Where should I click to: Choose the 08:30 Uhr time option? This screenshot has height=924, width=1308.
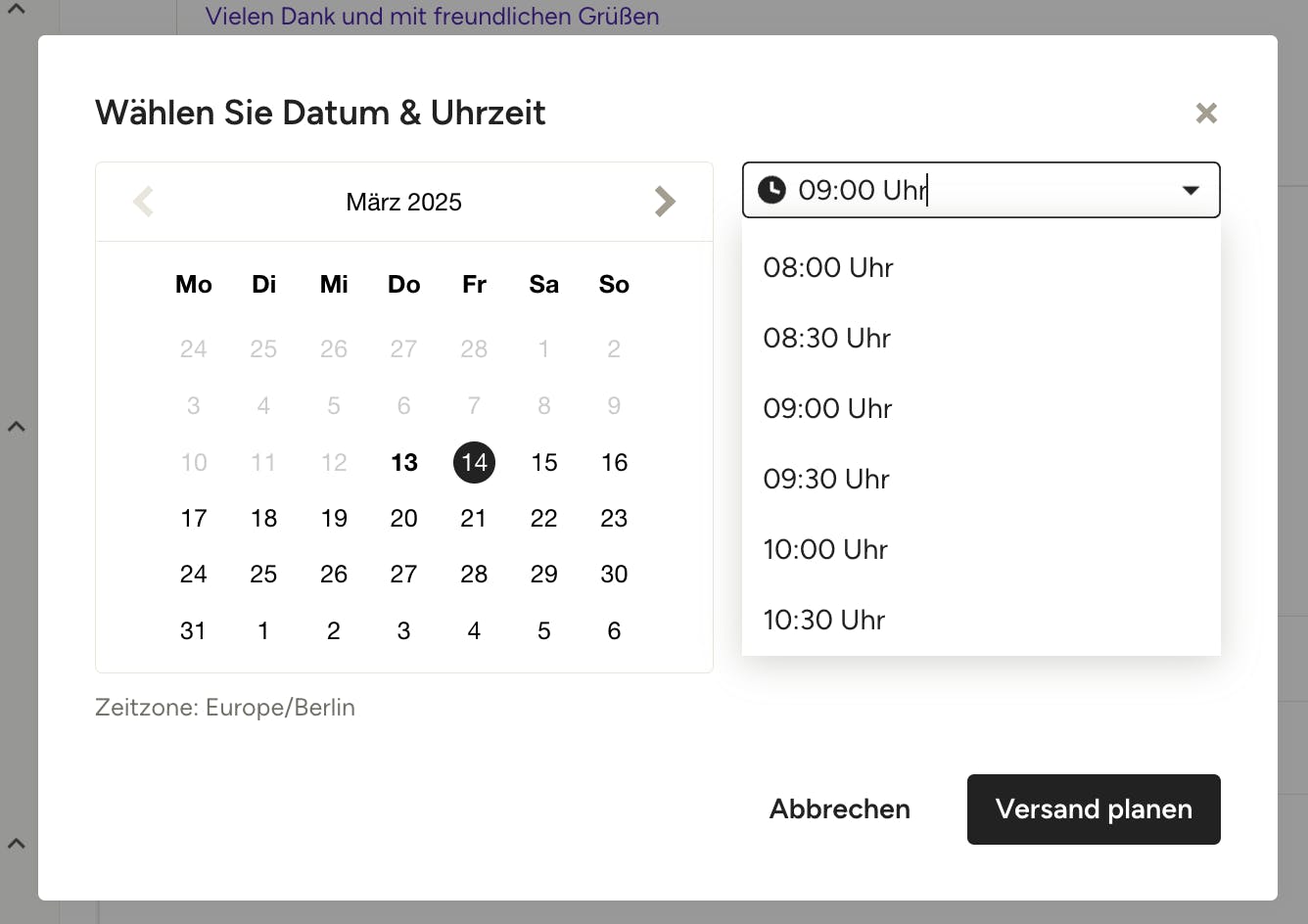[x=827, y=338]
